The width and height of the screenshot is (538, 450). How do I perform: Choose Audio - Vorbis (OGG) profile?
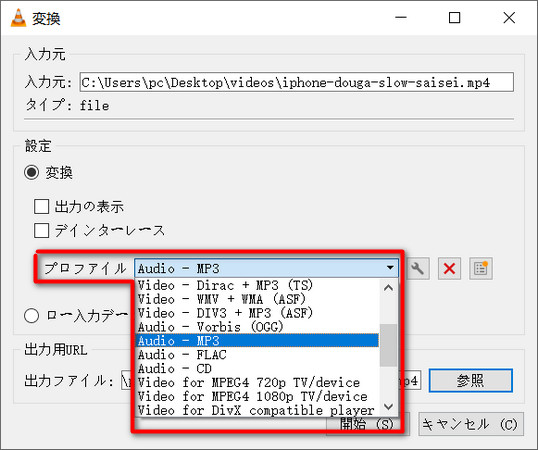(x=257, y=327)
